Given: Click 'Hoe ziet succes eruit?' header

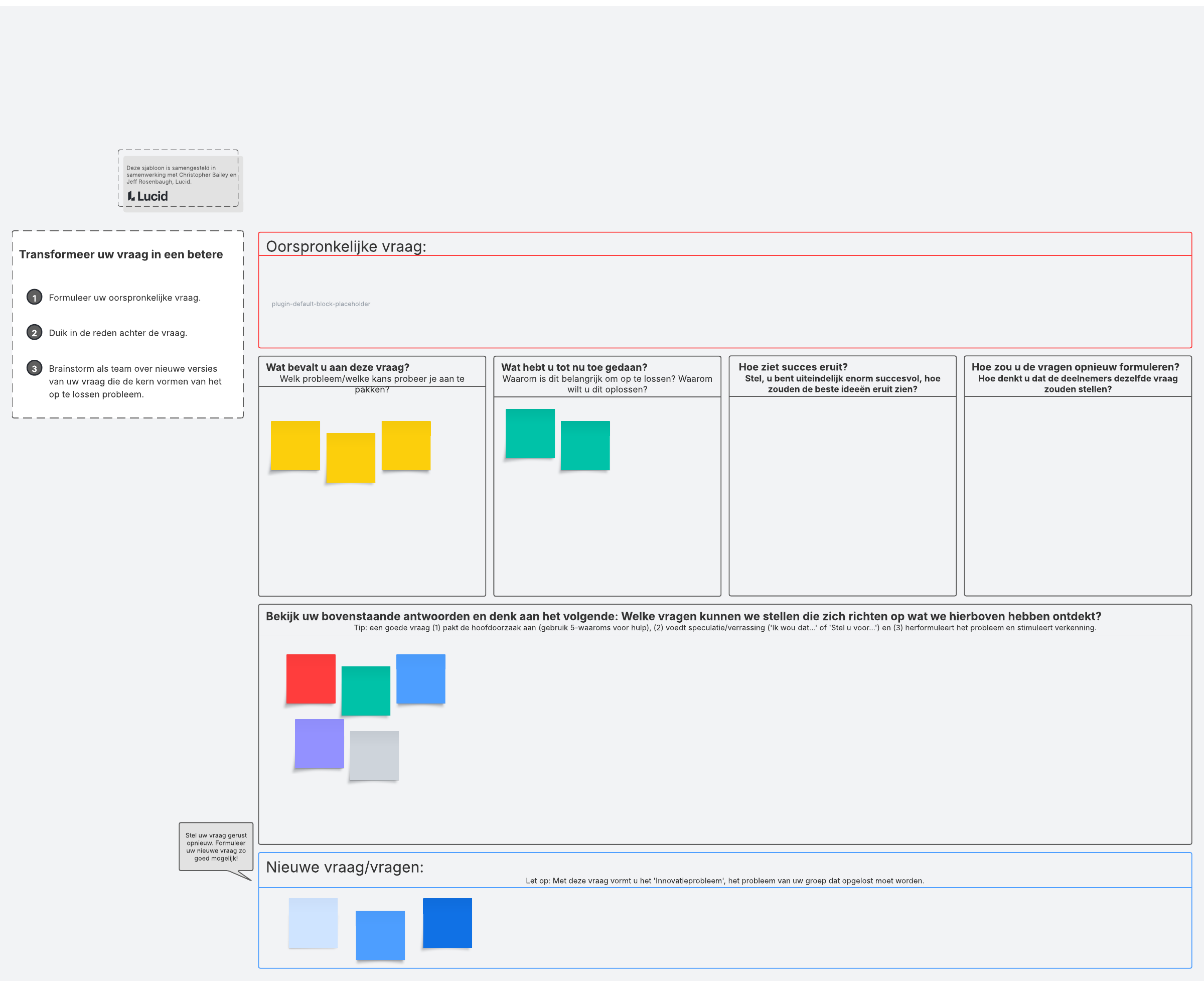Looking at the screenshot, I should pyautogui.click(x=793, y=367).
